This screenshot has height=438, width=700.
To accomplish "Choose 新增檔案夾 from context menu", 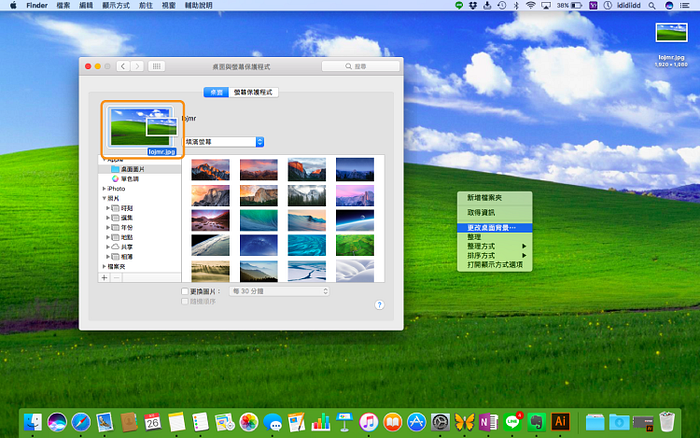I will tap(494, 197).
